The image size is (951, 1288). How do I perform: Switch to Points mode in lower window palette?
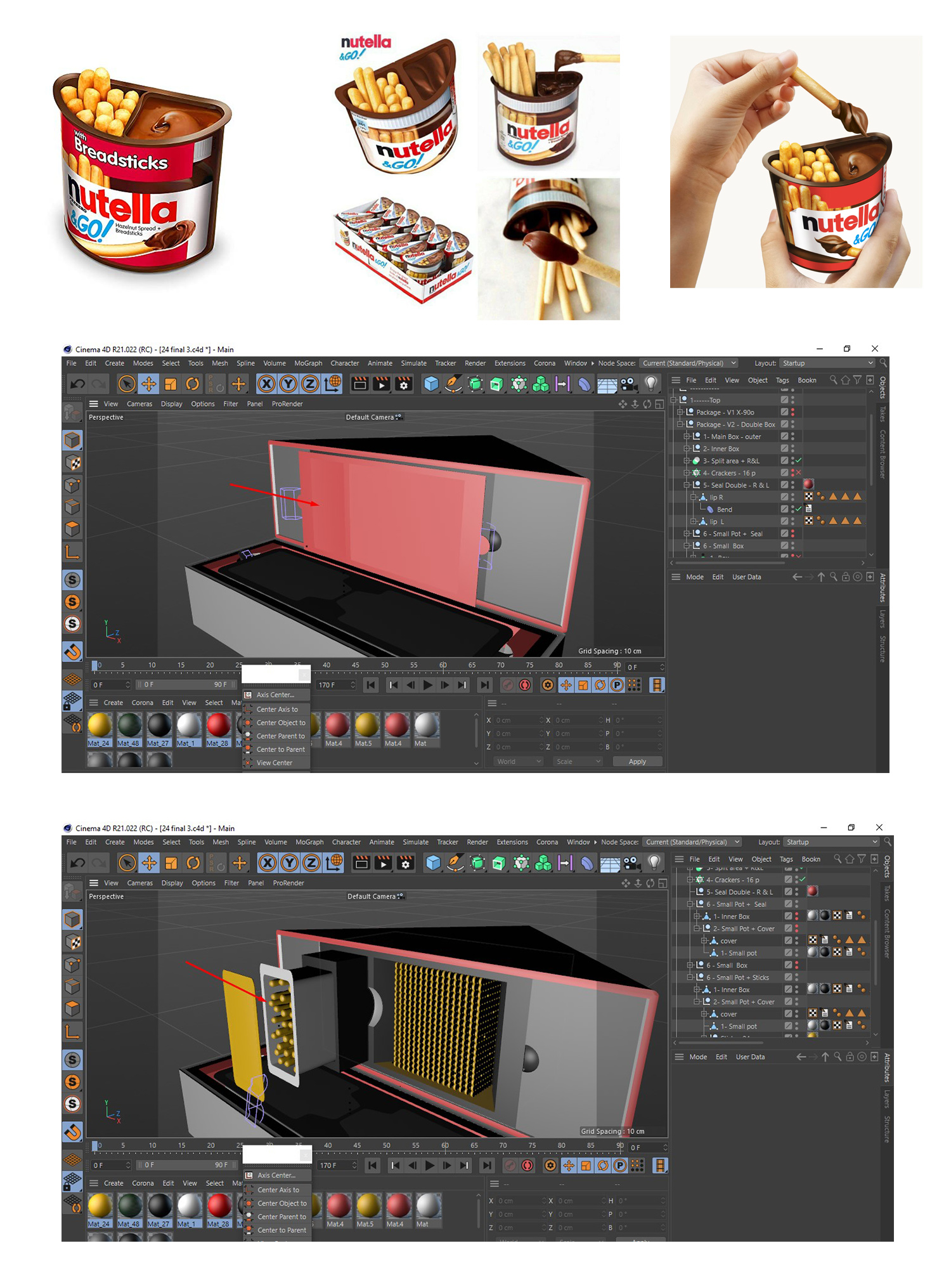click(73, 965)
